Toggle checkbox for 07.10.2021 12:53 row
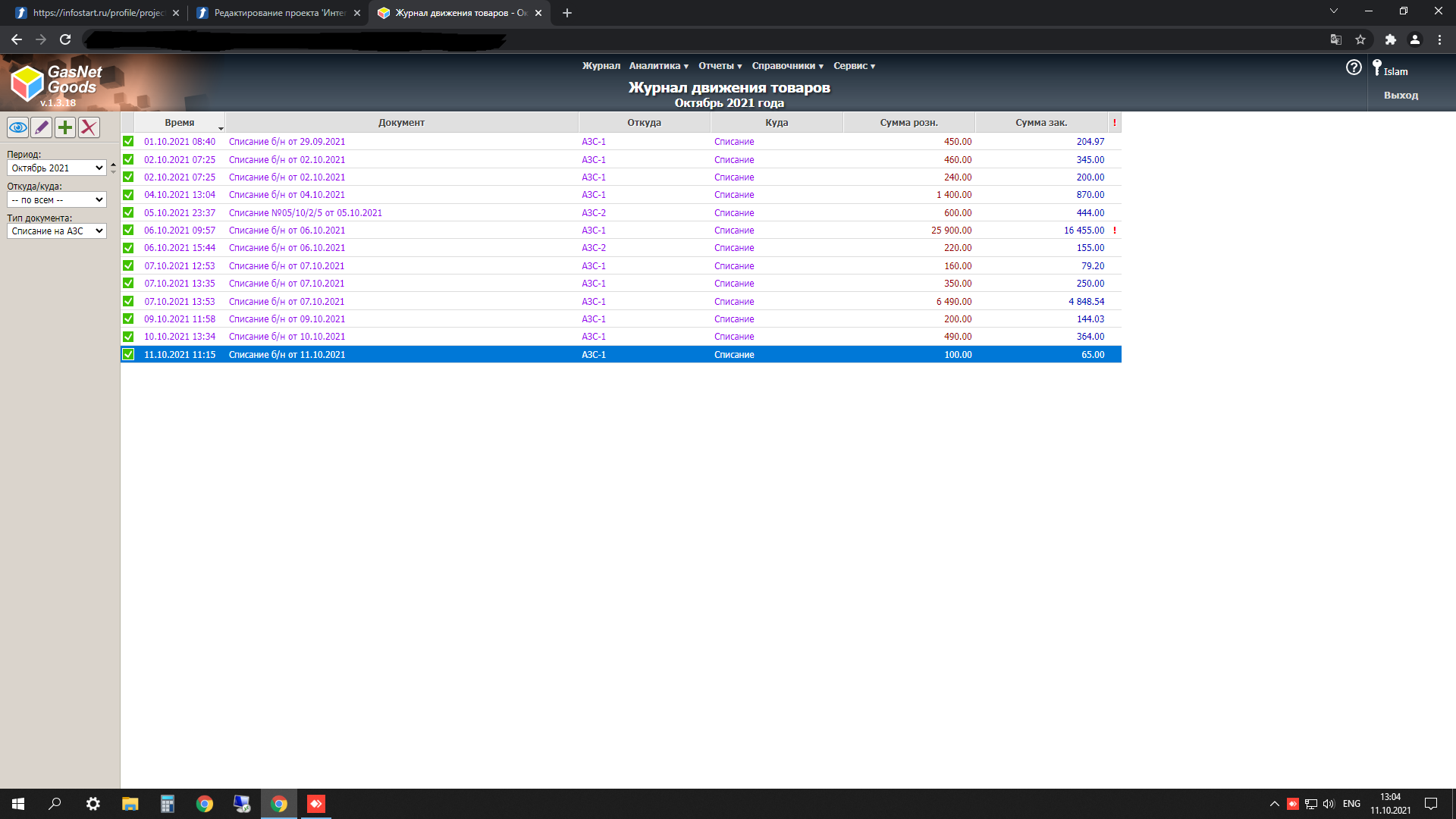This screenshot has width=1456, height=819. [128, 266]
